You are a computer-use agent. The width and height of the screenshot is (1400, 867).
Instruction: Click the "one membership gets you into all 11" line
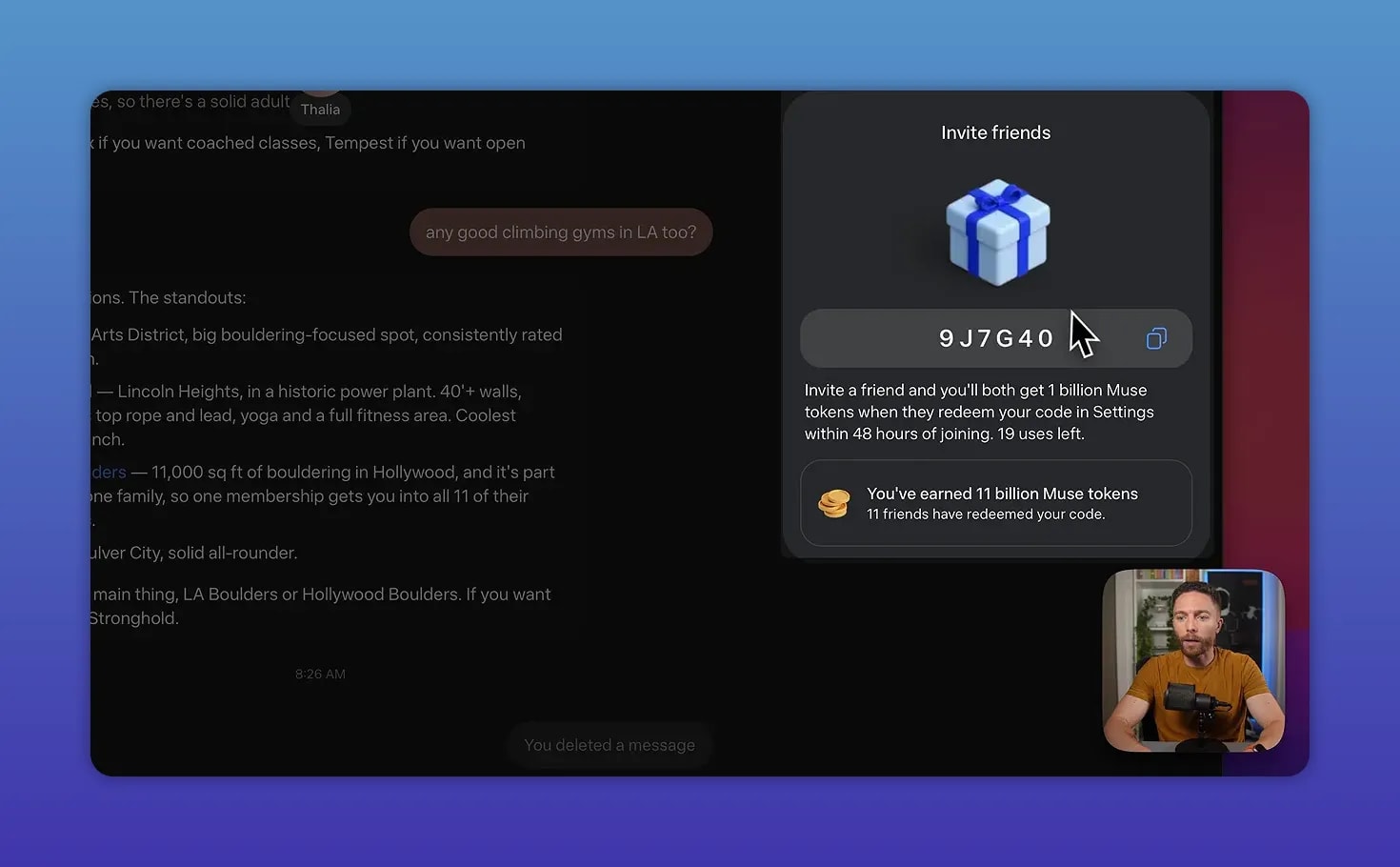click(310, 496)
